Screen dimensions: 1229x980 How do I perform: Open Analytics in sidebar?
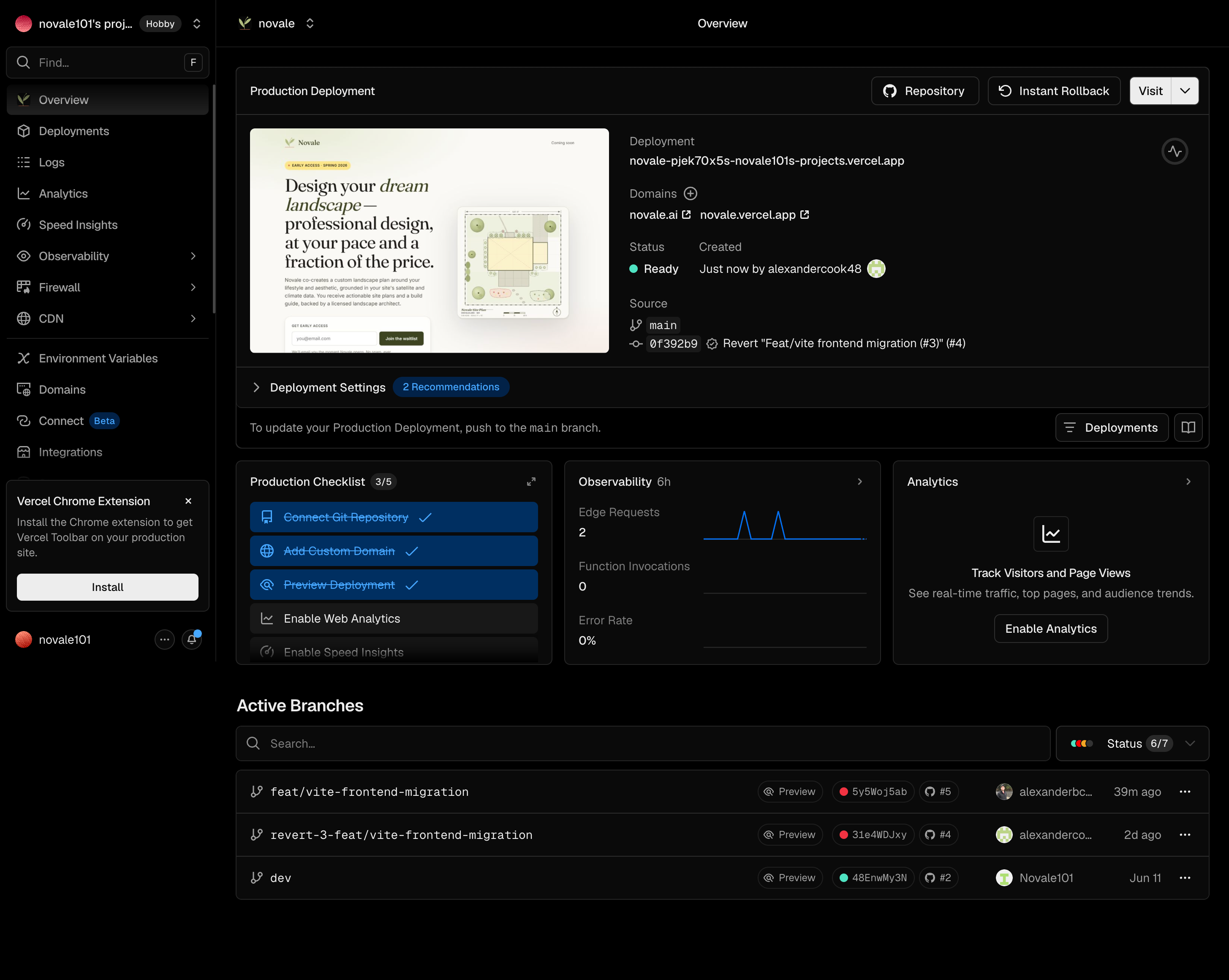(107, 194)
